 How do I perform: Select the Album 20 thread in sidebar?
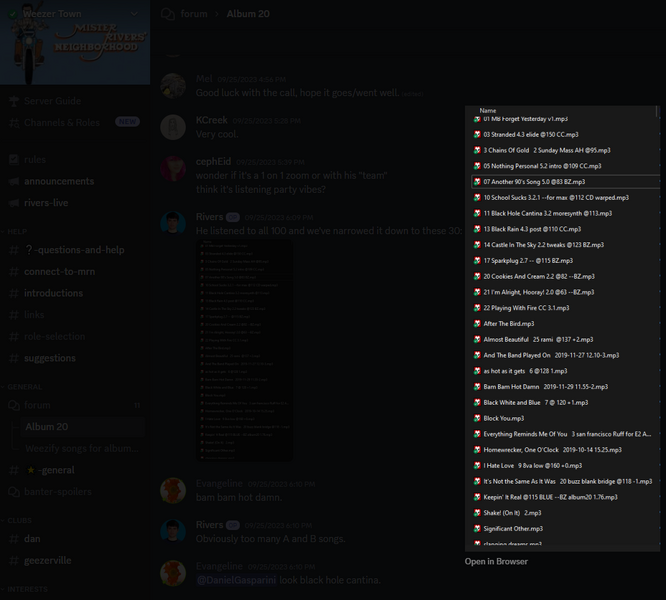tap(83, 427)
